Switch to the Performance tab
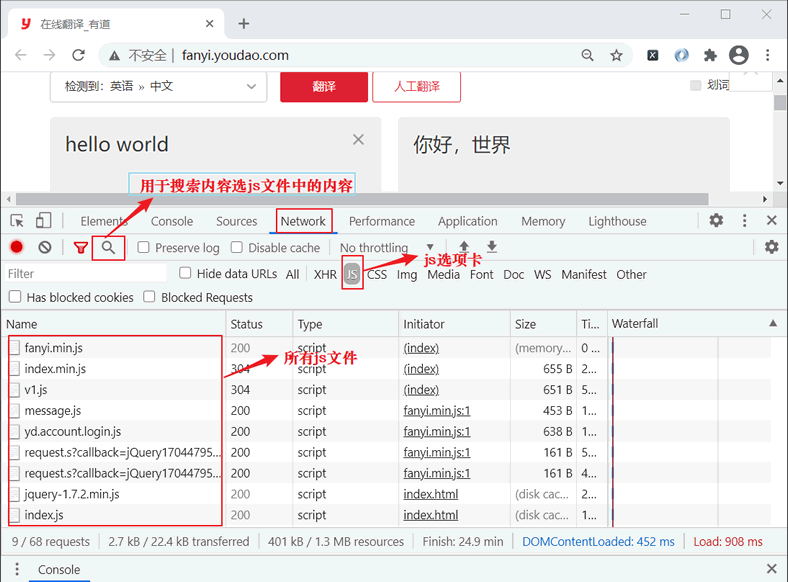 tap(382, 221)
